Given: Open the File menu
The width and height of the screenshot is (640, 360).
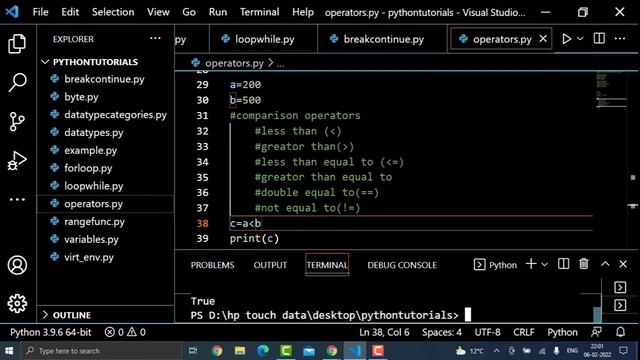Looking at the screenshot, I should [x=40, y=12].
